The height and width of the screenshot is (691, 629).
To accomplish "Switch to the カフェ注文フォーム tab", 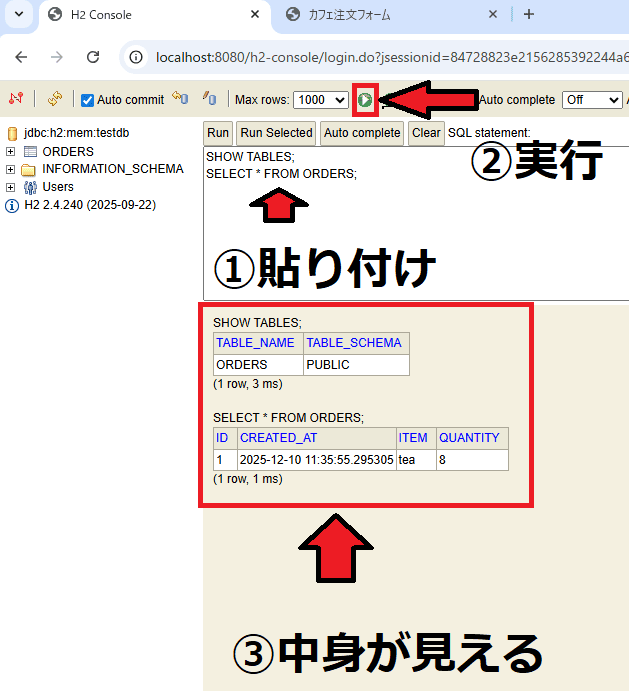I will point(390,15).
